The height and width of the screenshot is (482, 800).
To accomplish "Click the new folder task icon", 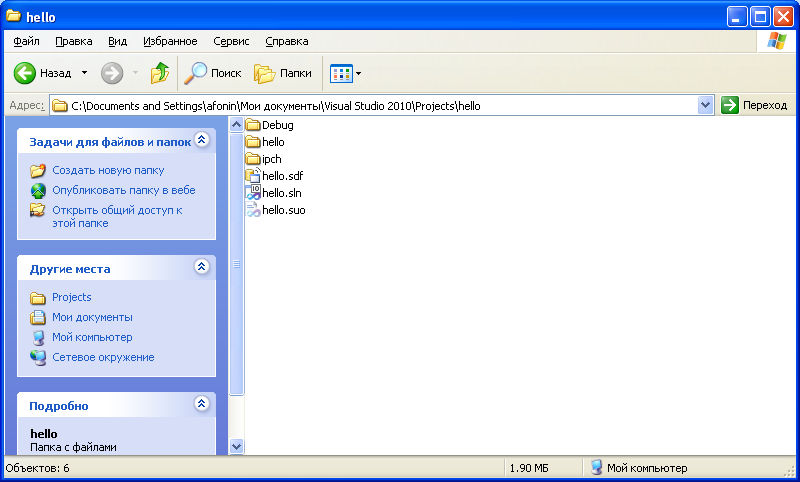I will coord(38,171).
